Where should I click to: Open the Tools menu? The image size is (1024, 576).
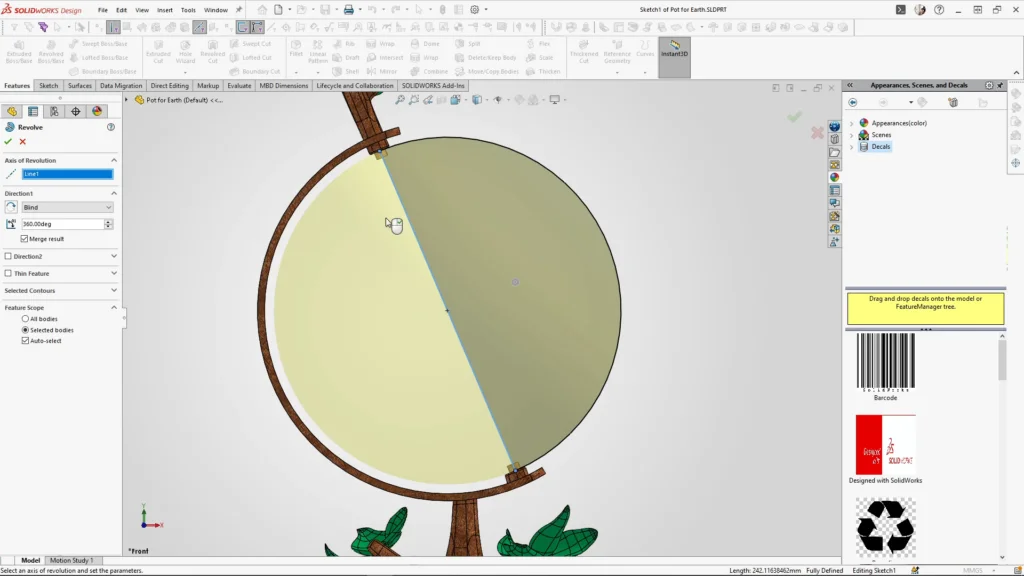188,10
